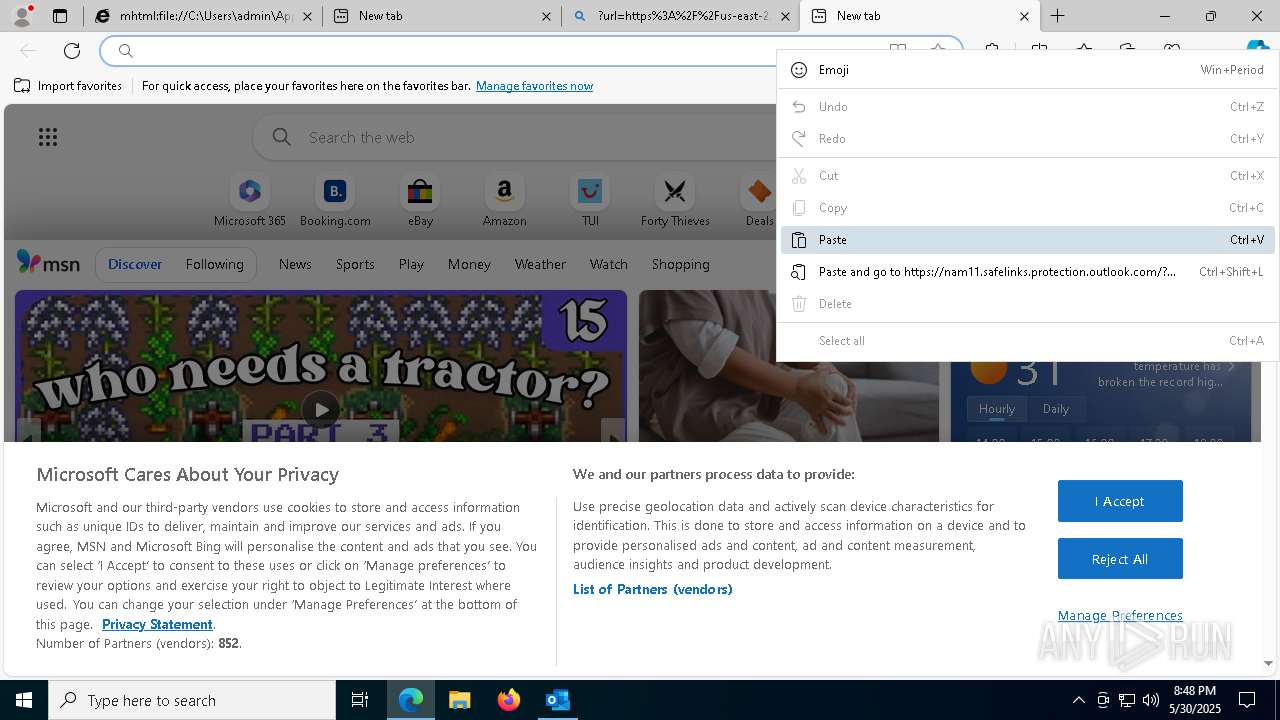Click the browser Back arrow
Image resolution: width=1280 pixels, height=720 pixels.
pos(28,50)
